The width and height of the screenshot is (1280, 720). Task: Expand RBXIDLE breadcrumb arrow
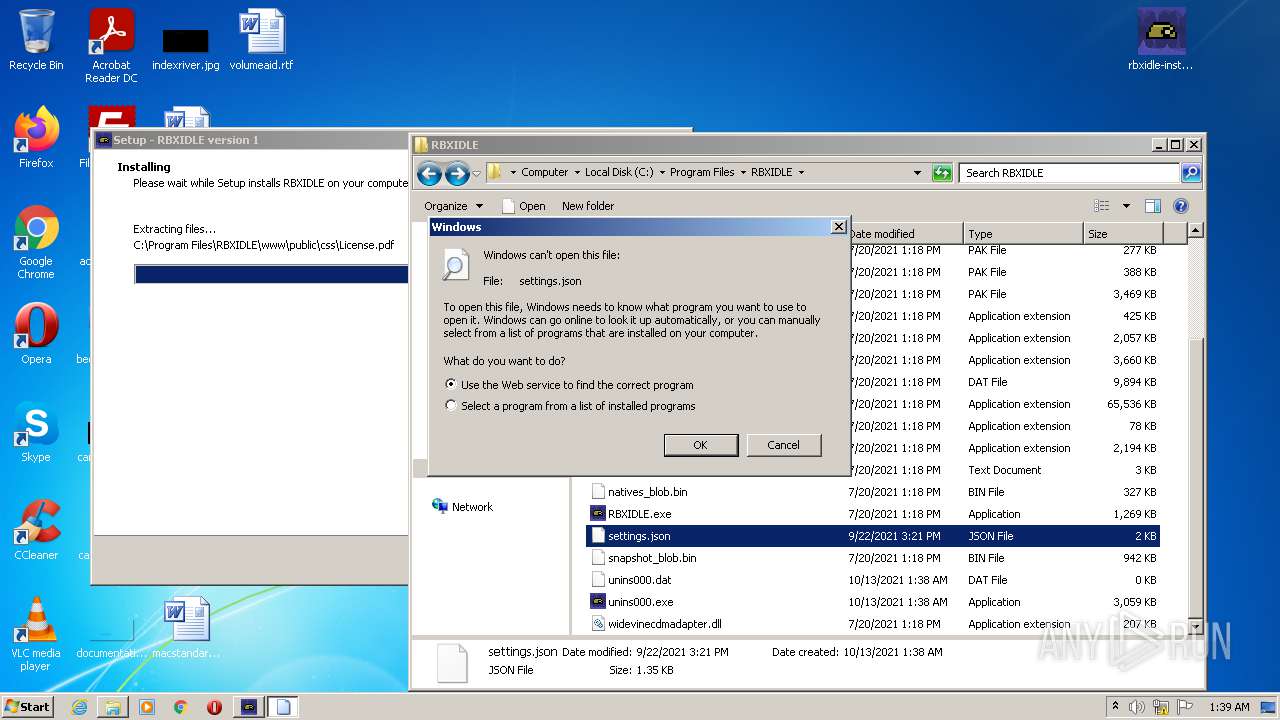(801, 172)
